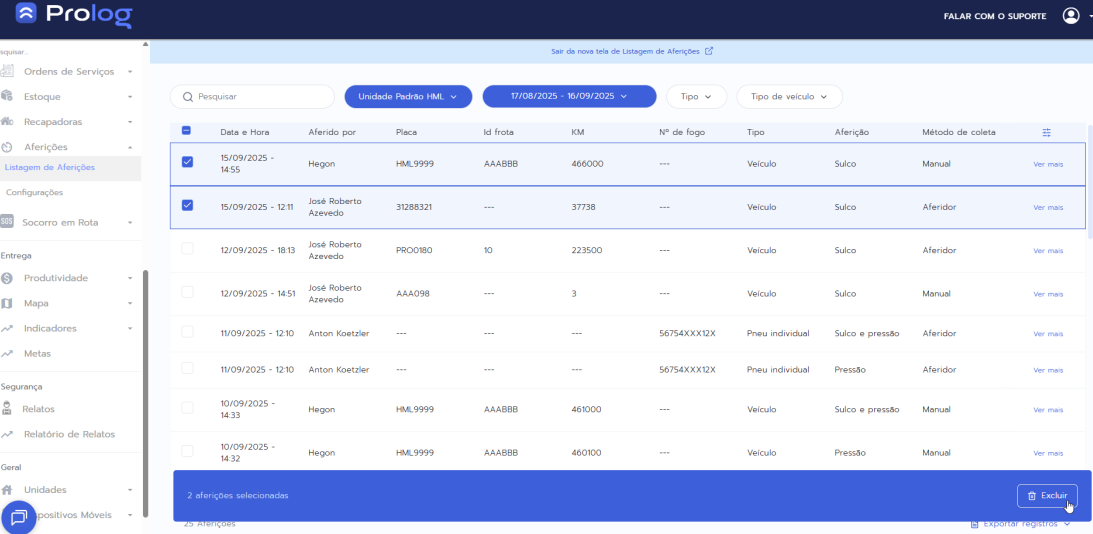Click the Estoque box icon in the sidebar
This screenshot has width=1093, height=534.
8,97
